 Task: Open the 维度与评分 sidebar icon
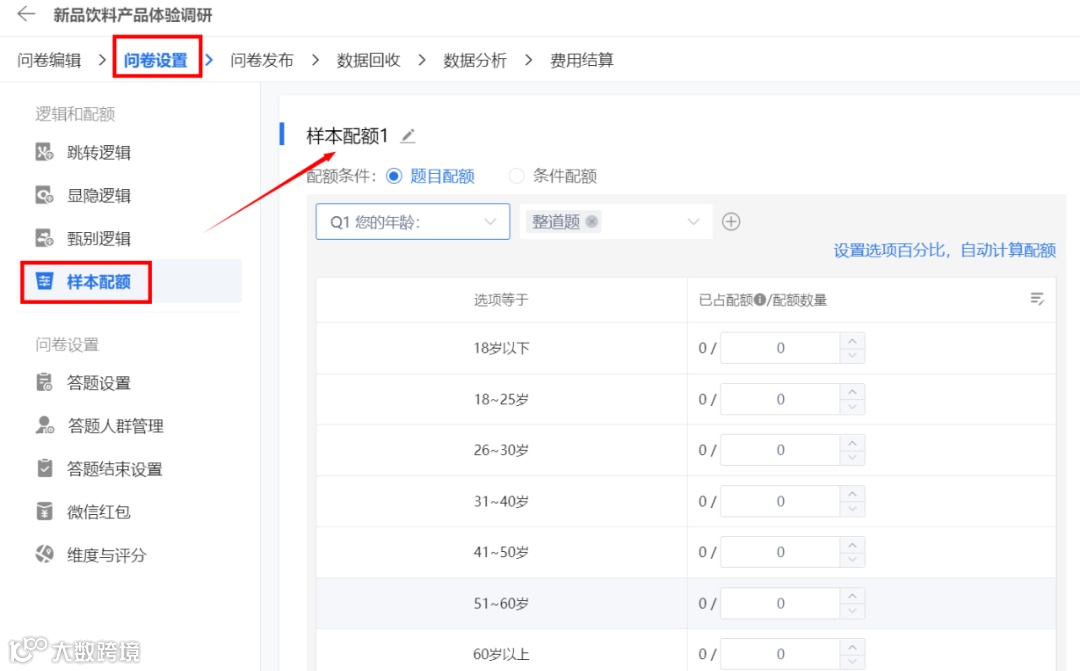pos(44,554)
